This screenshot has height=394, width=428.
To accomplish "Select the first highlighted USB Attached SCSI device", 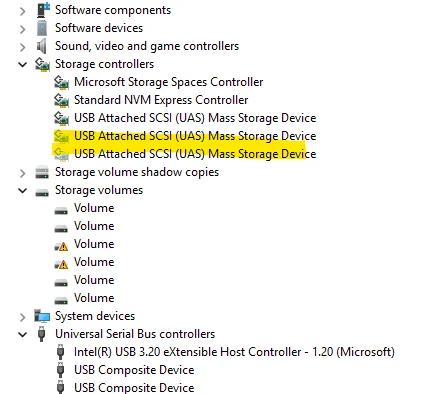I will (x=195, y=136).
